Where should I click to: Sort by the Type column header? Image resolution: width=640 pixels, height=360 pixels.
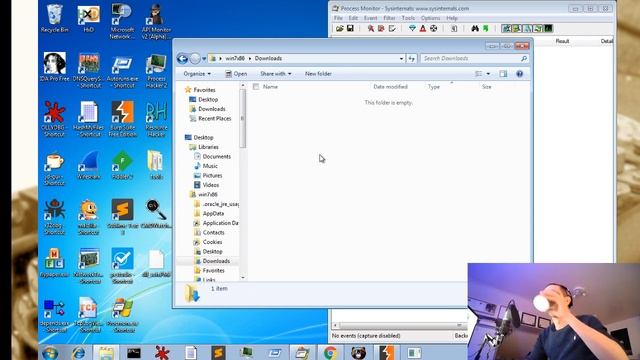tap(434, 87)
